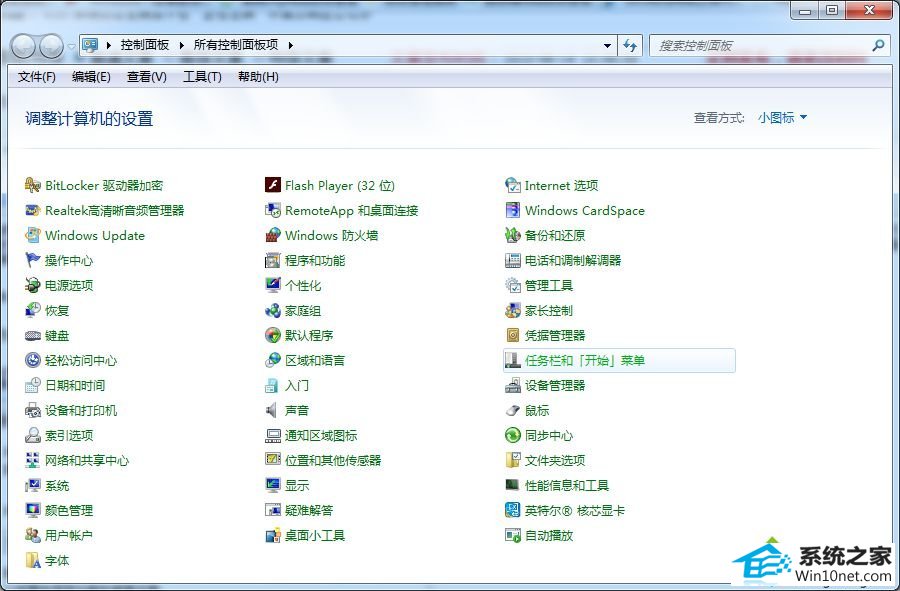Open the 位置和其他传感器 link

(333, 460)
